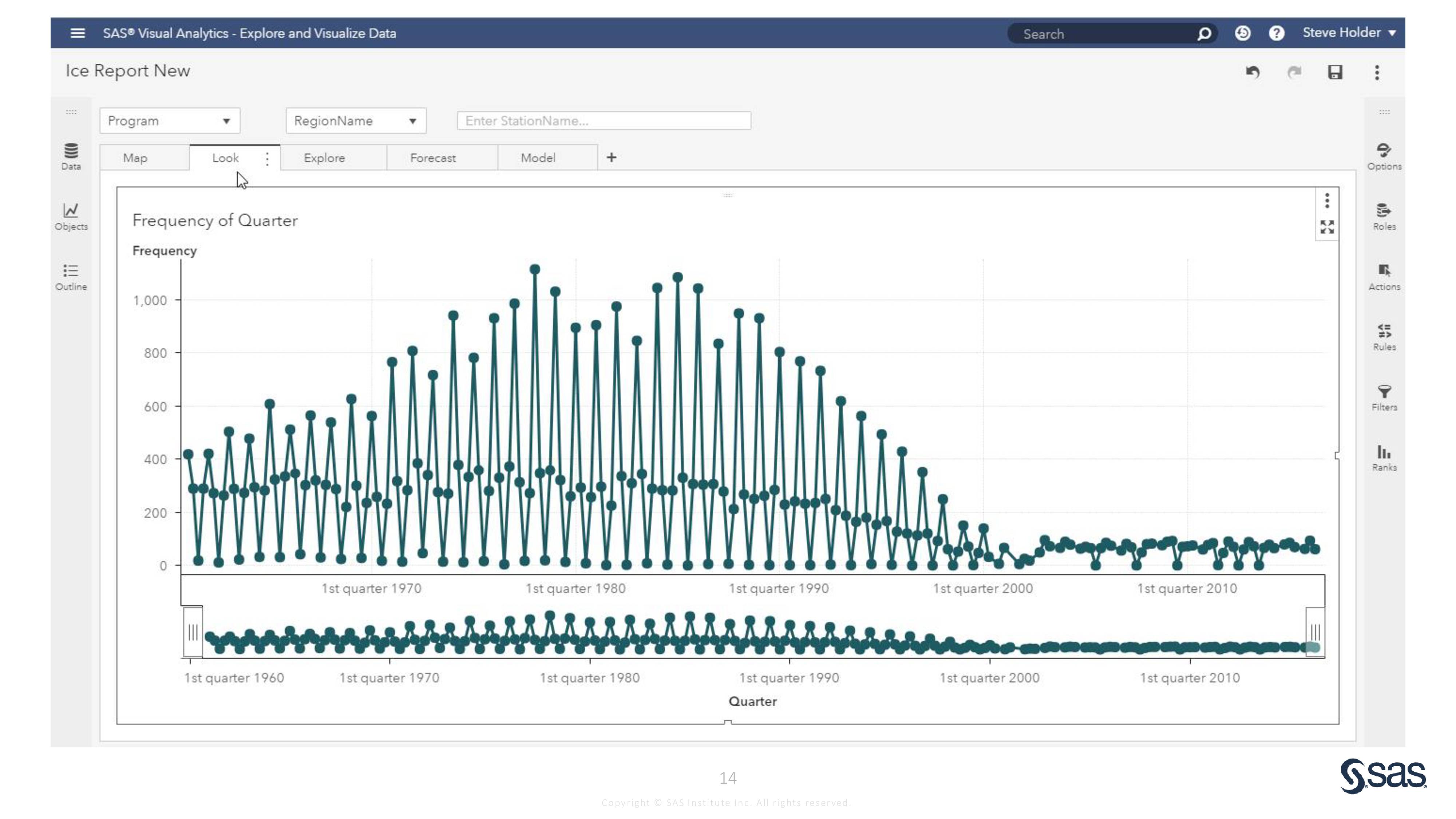This screenshot has width=1456, height=819.
Task: Click the Ice Report New title
Action: pos(128,71)
